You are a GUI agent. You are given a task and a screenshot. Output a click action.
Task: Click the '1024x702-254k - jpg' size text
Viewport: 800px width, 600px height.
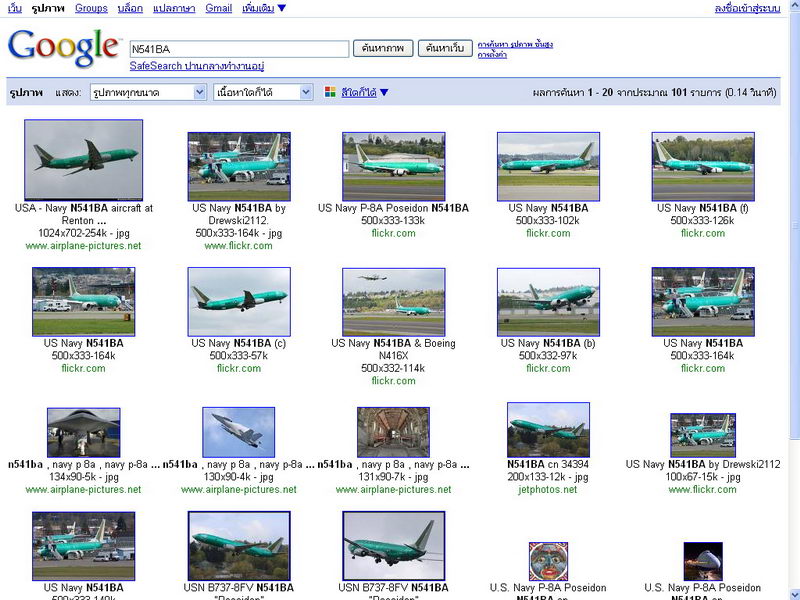pyautogui.click(x=84, y=233)
